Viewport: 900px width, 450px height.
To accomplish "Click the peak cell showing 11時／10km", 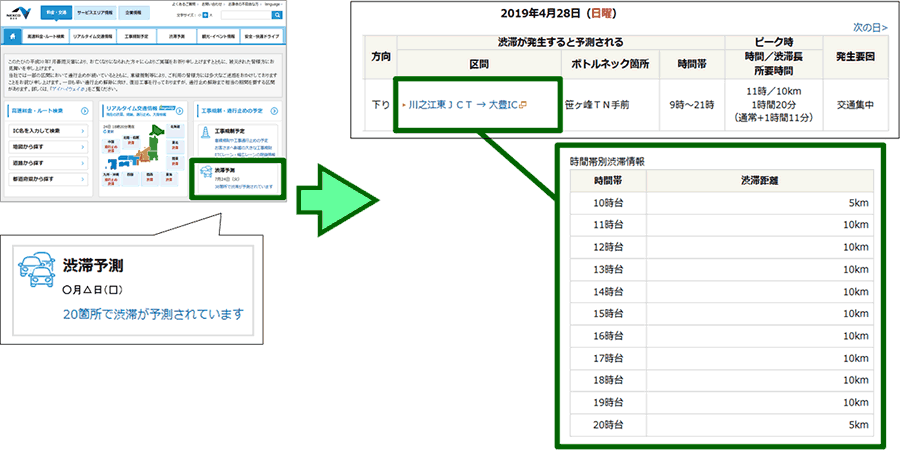I will (x=774, y=105).
